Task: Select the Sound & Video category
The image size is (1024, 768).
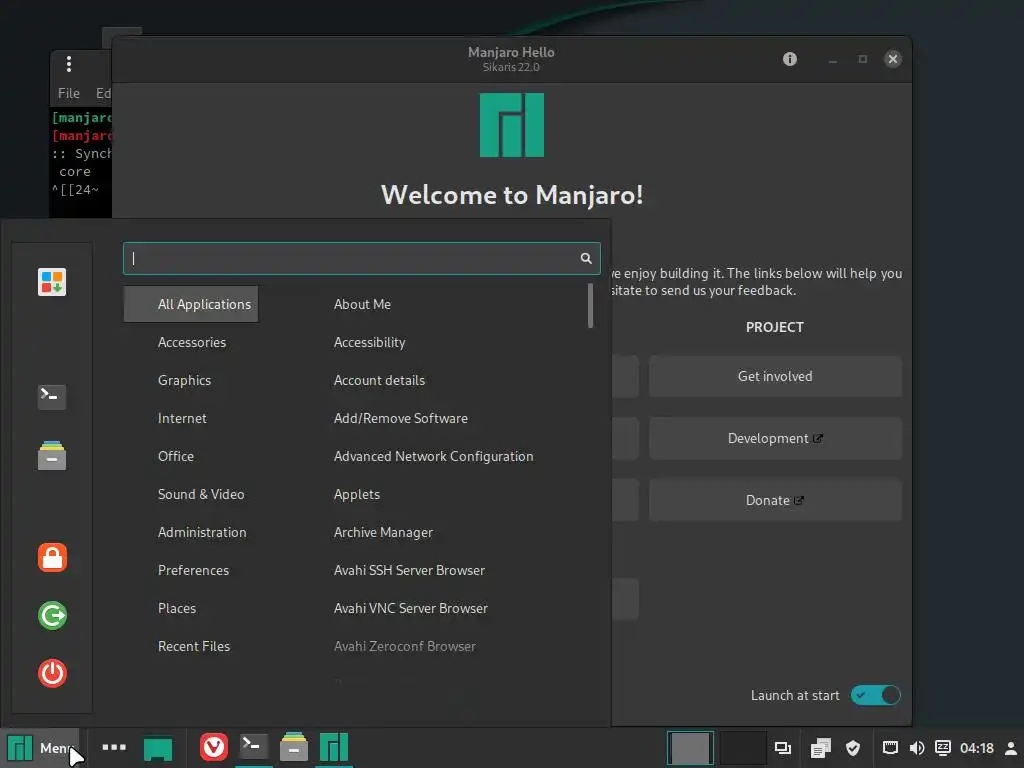Action: click(x=191, y=494)
